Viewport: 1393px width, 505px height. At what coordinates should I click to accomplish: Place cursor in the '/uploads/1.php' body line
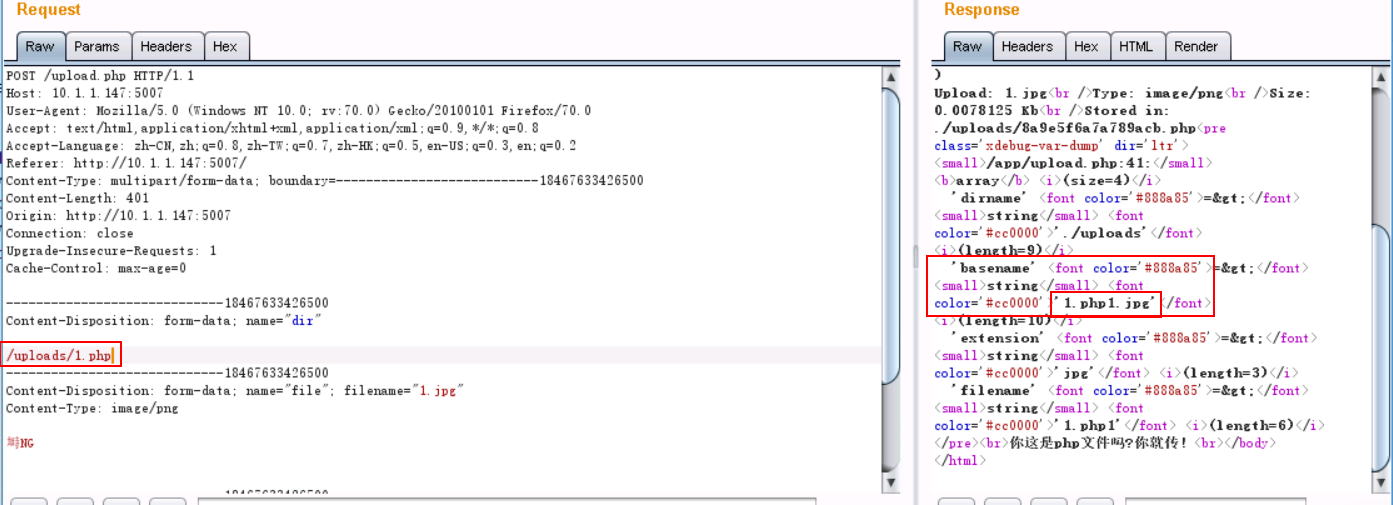click(x=58, y=356)
